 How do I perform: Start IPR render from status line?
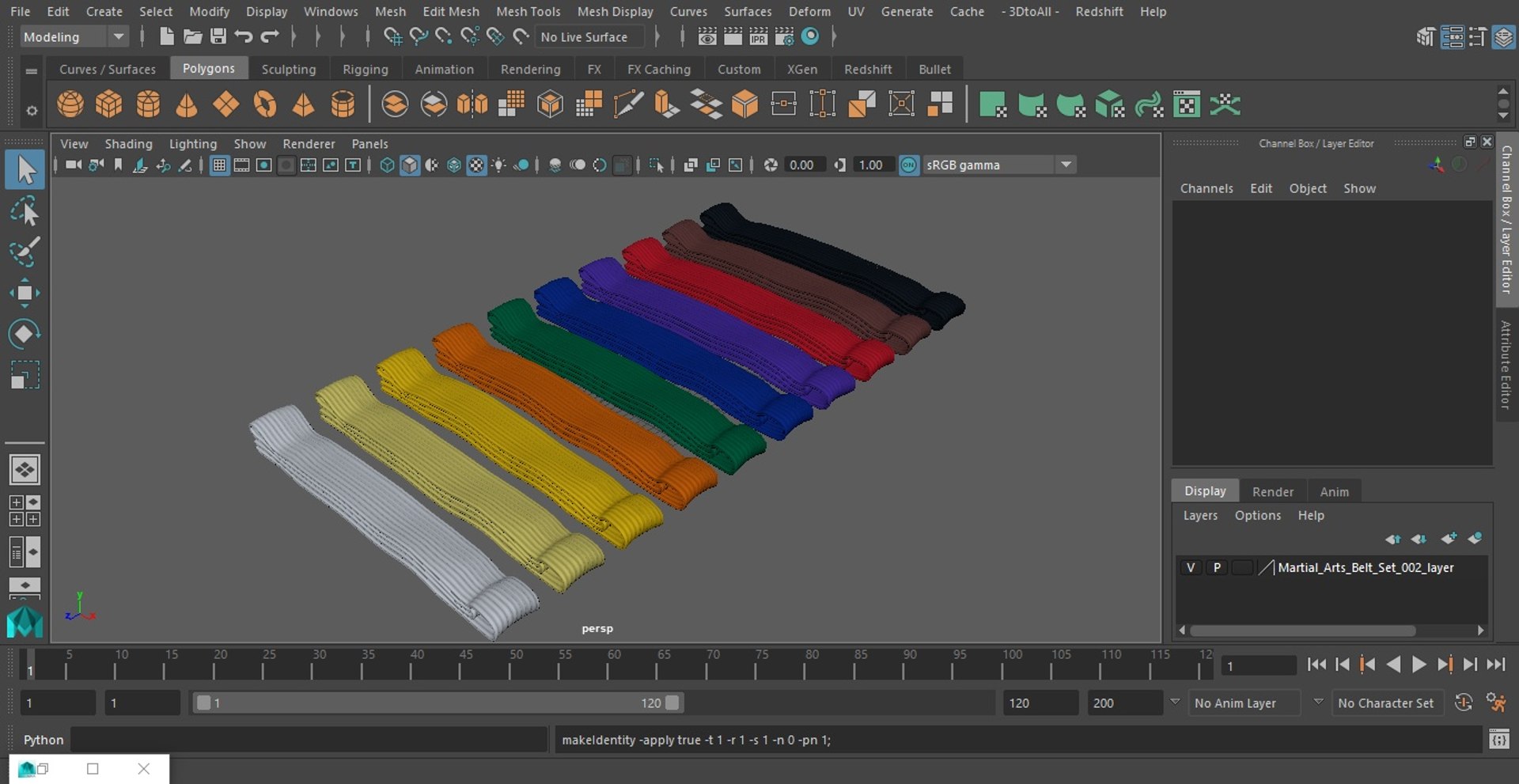coord(759,36)
